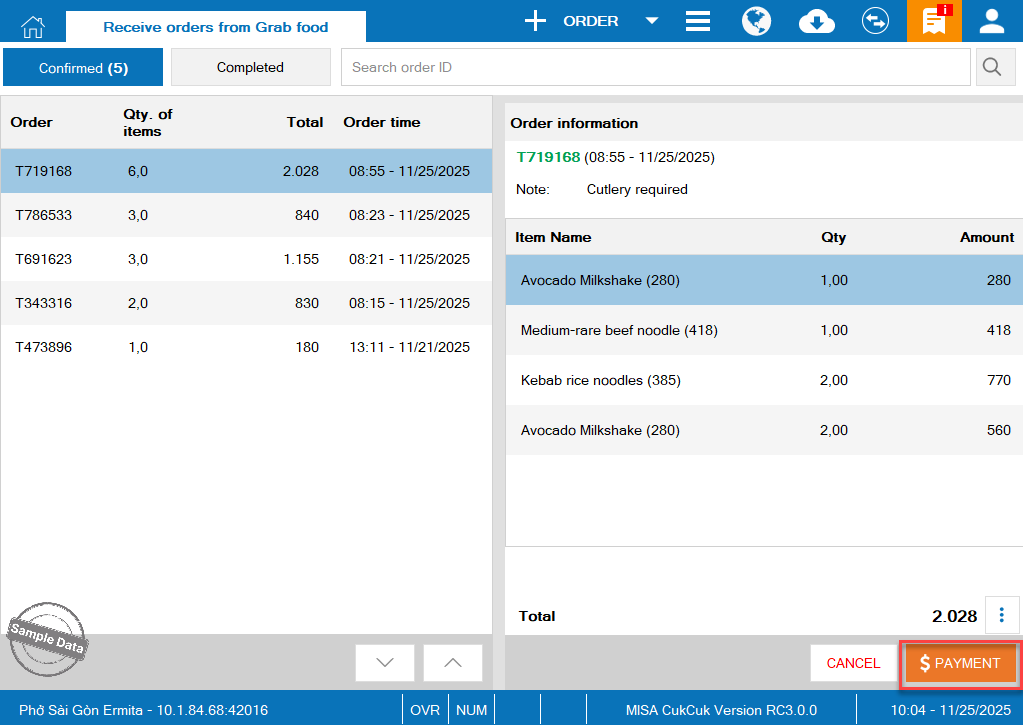
Task: Switch to the Completed tab
Action: (x=250, y=68)
